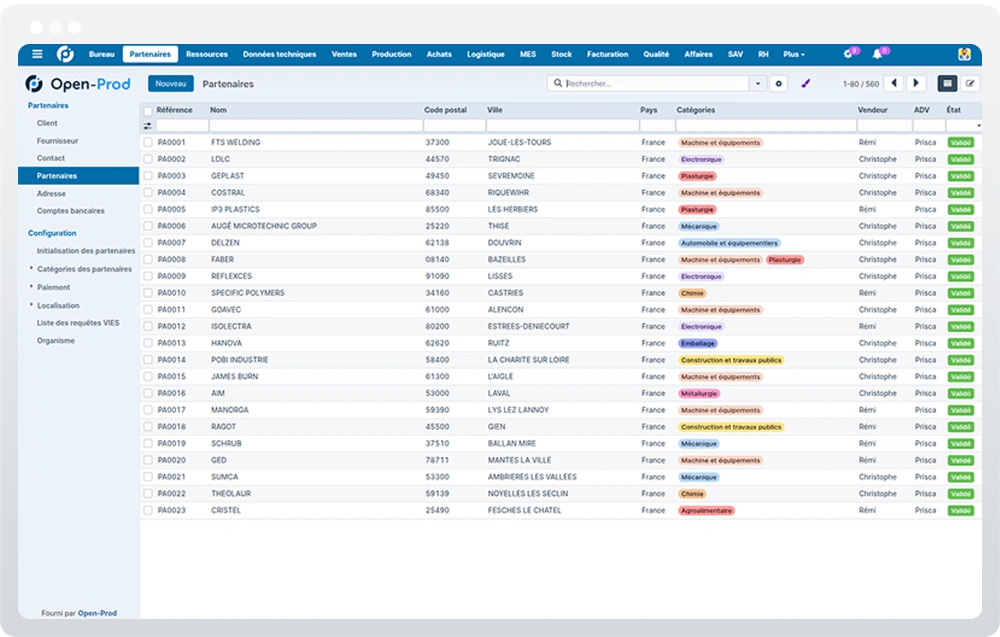Check the PA0023 CRISTEL row

[x=148, y=510]
